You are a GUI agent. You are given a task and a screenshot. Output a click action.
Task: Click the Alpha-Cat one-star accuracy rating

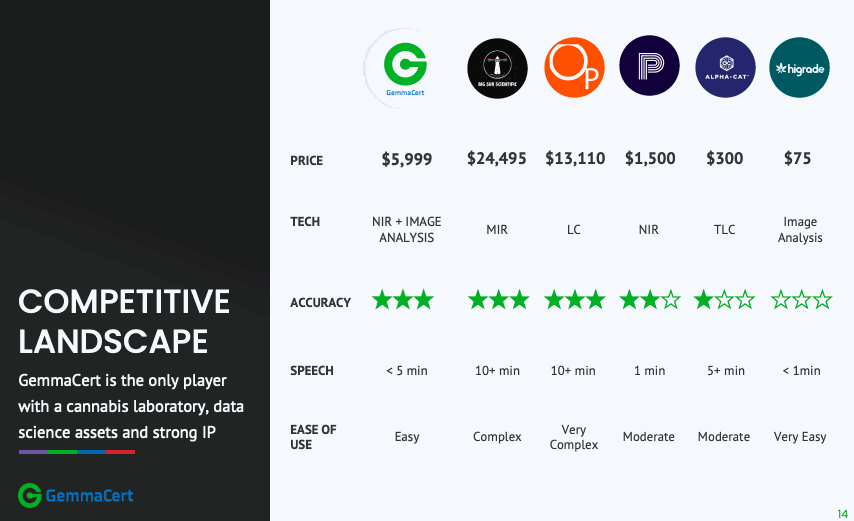click(724, 300)
